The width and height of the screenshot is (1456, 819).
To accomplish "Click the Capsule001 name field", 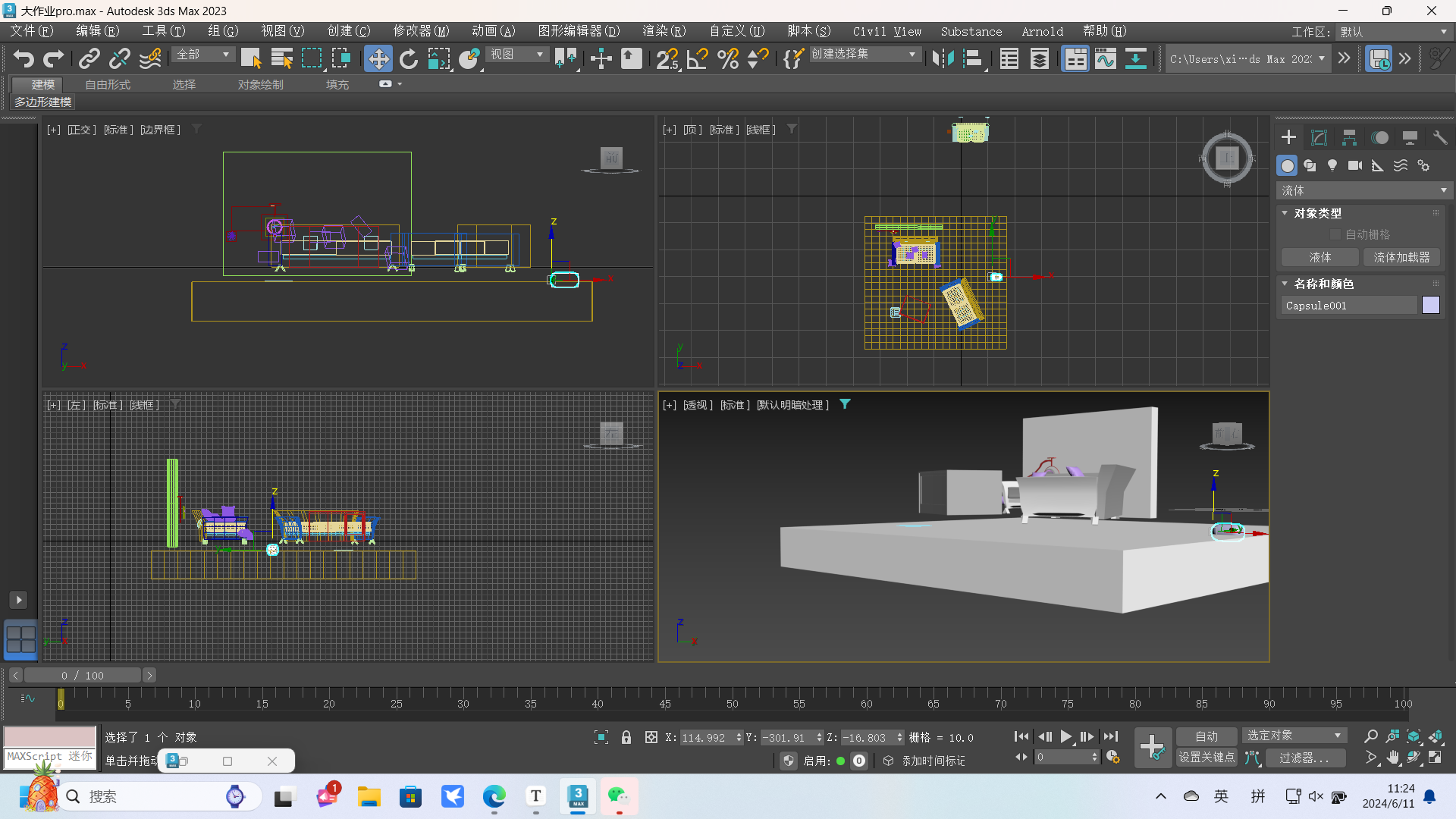I will pos(1349,306).
